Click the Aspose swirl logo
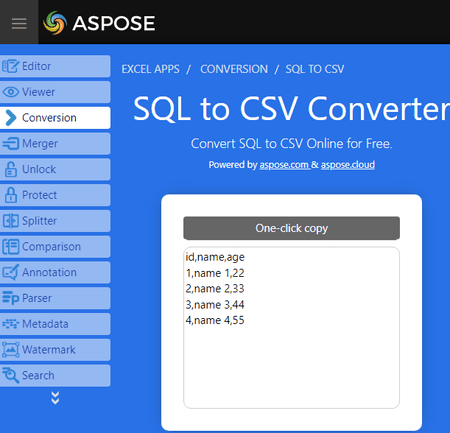This screenshot has width=450, height=433. click(55, 23)
